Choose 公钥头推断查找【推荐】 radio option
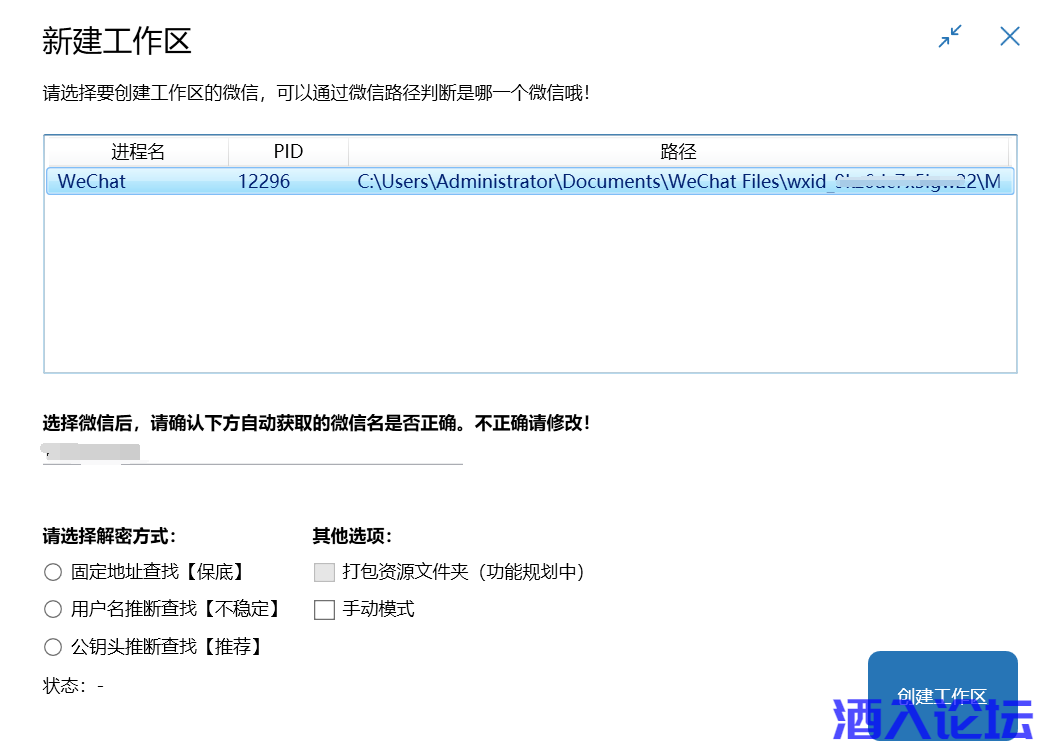This screenshot has height=754, width=1048. 53,646
